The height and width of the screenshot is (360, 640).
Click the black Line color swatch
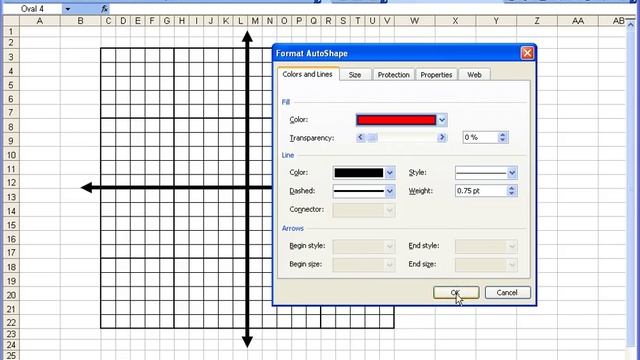click(359, 173)
